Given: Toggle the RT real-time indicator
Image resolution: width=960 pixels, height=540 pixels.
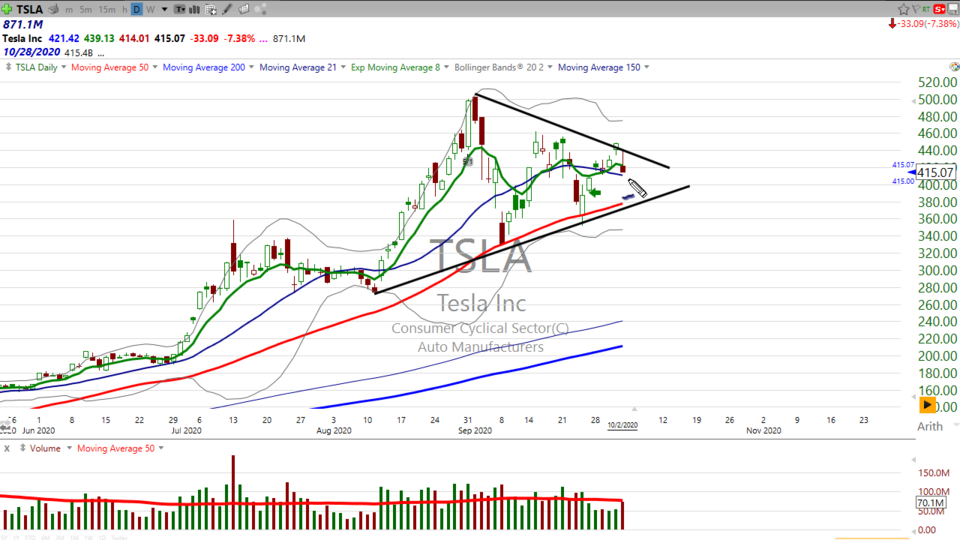Looking at the screenshot, I should tap(926, 9).
